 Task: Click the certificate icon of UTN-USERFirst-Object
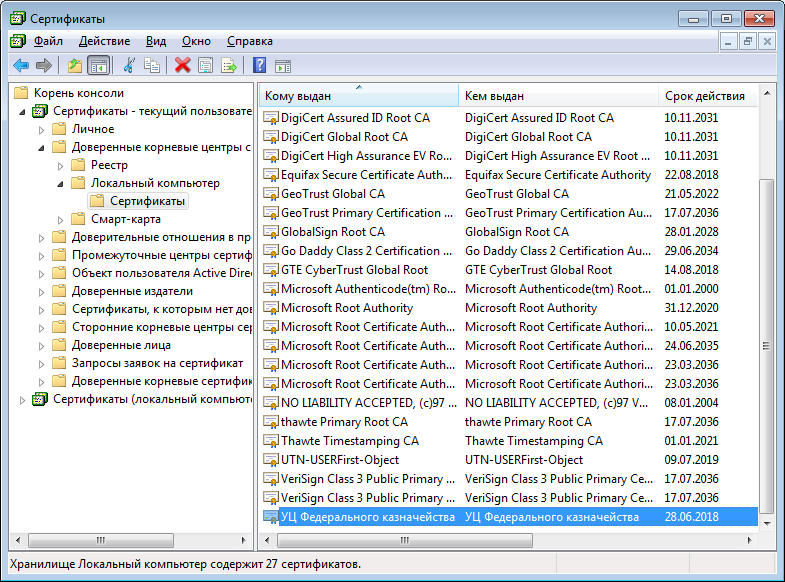pyautogui.click(x=271, y=460)
